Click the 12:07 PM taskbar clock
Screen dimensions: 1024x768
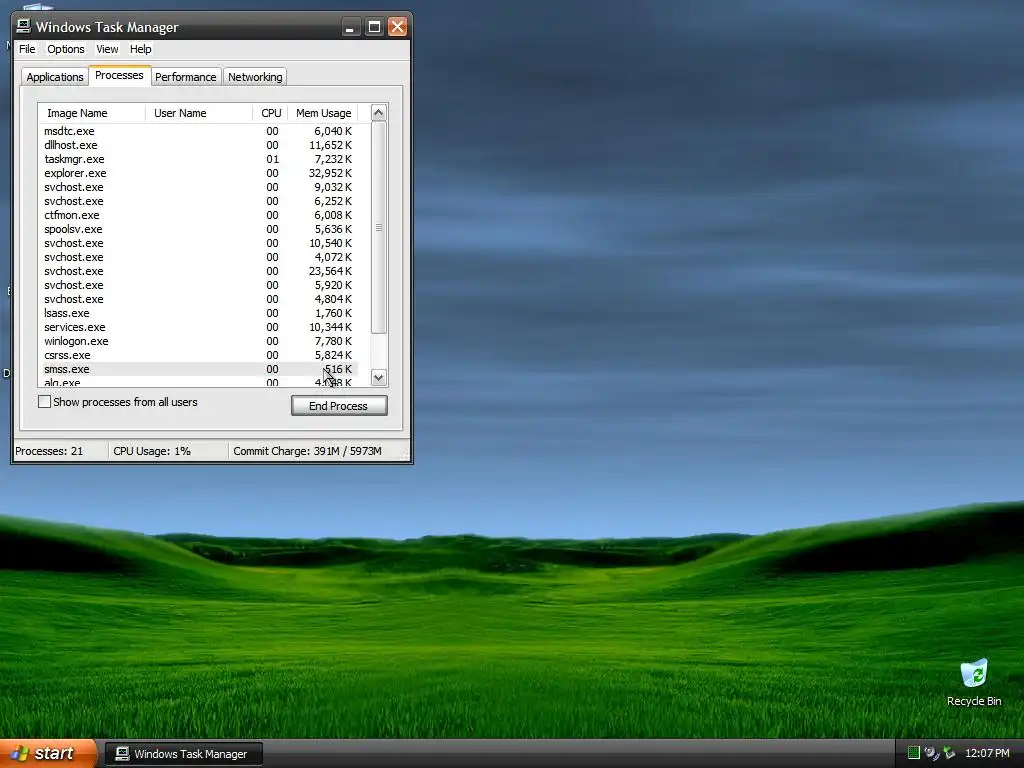(x=987, y=754)
